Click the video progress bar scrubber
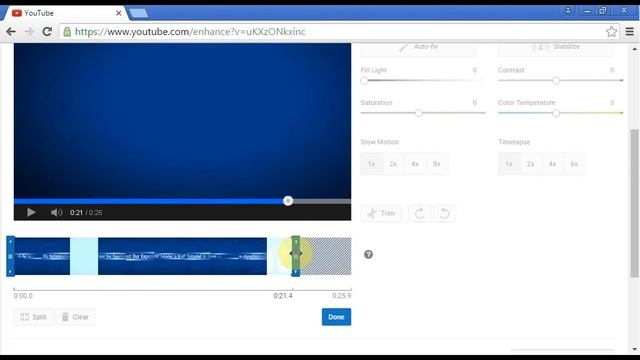The height and width of the screenshot is (360, 640). pyautogui.click(x=288, y=201)
